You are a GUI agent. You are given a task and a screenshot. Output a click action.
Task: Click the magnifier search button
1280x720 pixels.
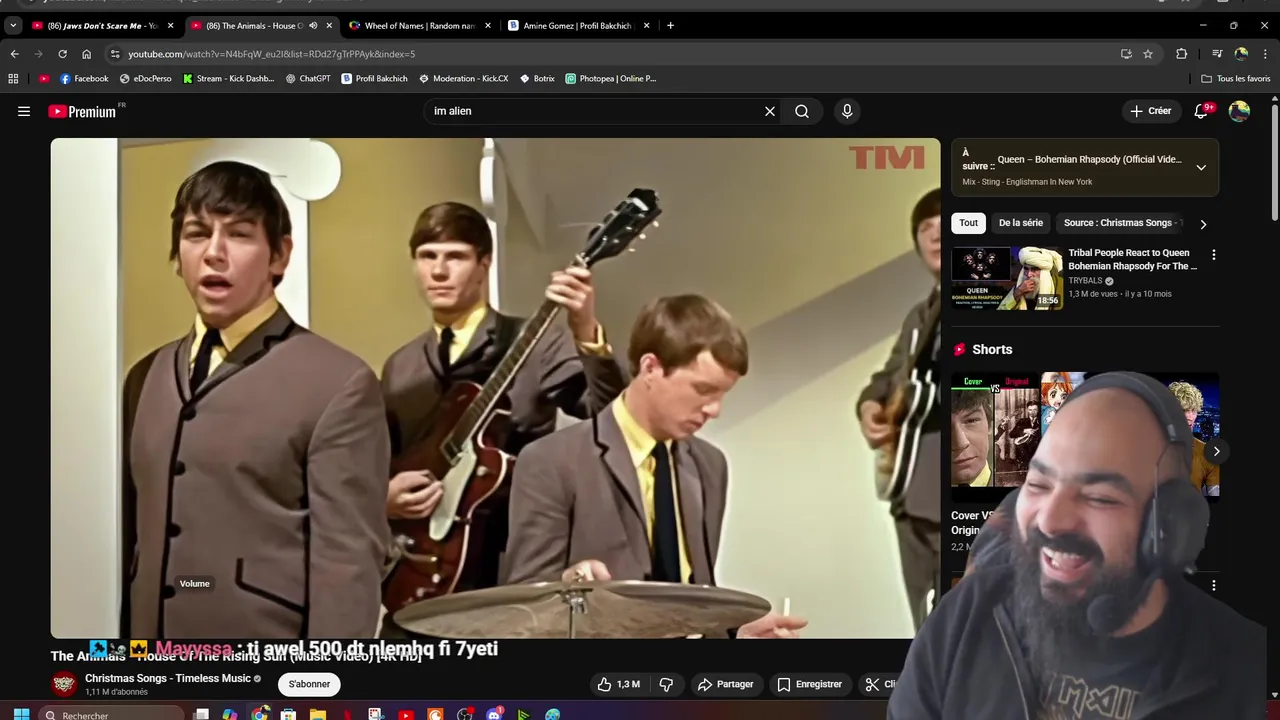click(x=802, y=111)
